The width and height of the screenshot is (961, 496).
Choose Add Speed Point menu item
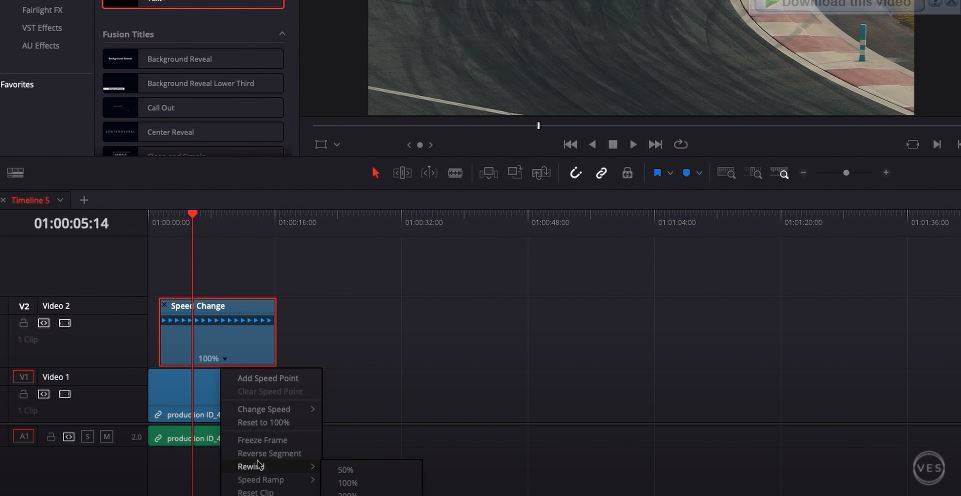pos(268,378)
